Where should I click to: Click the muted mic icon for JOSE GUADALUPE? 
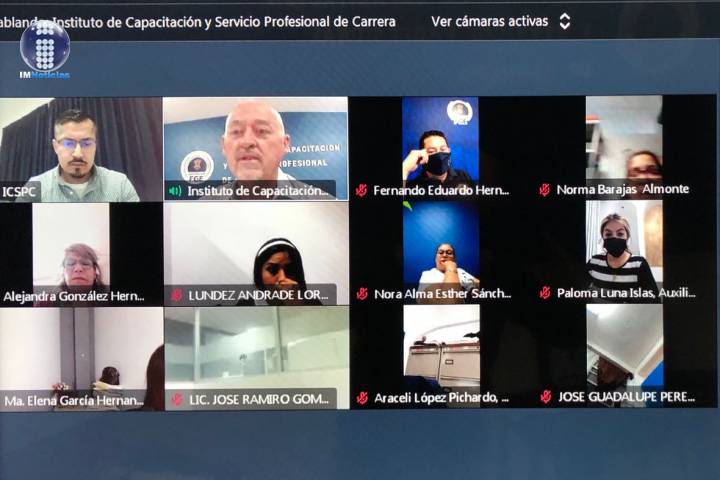[545, 397]
